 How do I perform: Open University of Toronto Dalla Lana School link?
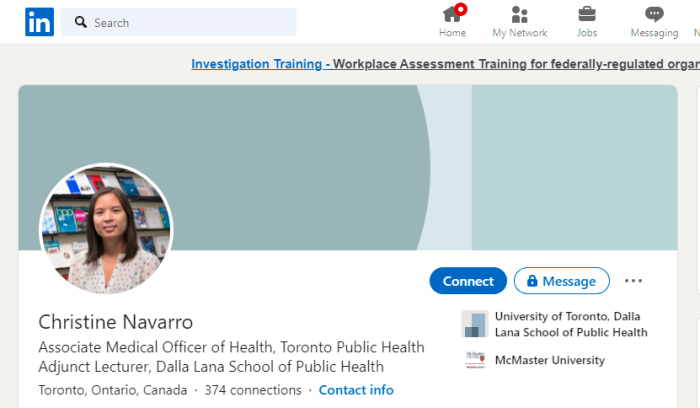coord(571,324)
